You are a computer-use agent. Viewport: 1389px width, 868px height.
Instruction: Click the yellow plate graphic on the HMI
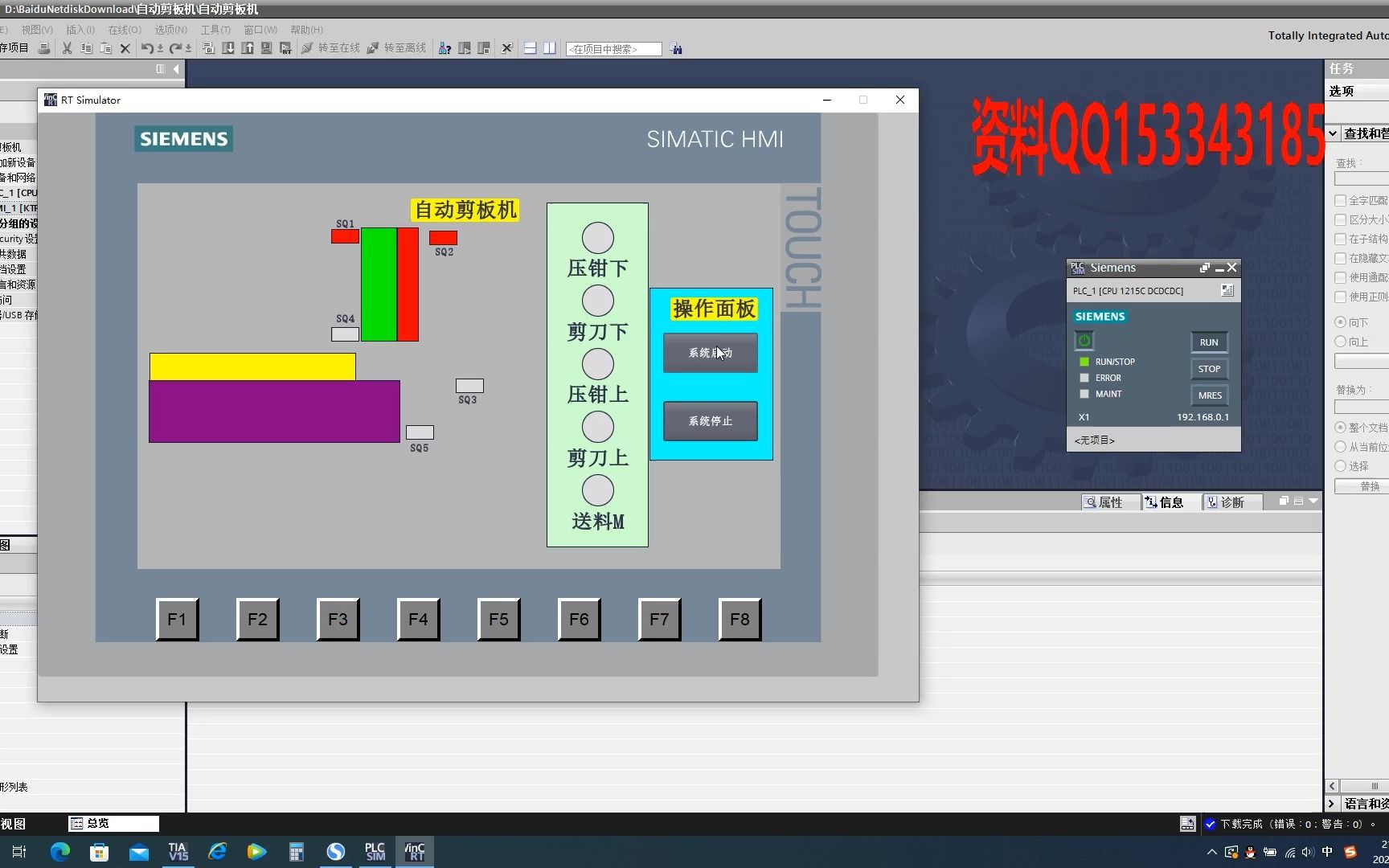(252, 366)
